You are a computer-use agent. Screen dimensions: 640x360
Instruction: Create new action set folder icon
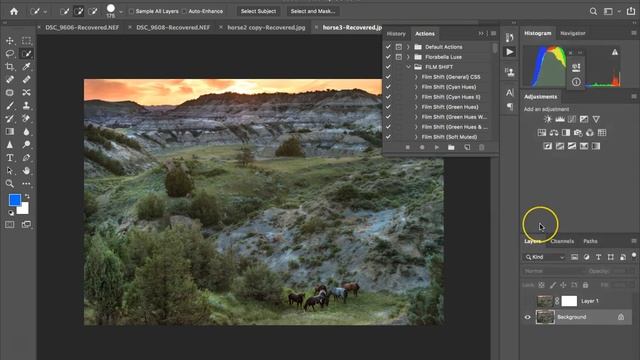click(451, 147)
